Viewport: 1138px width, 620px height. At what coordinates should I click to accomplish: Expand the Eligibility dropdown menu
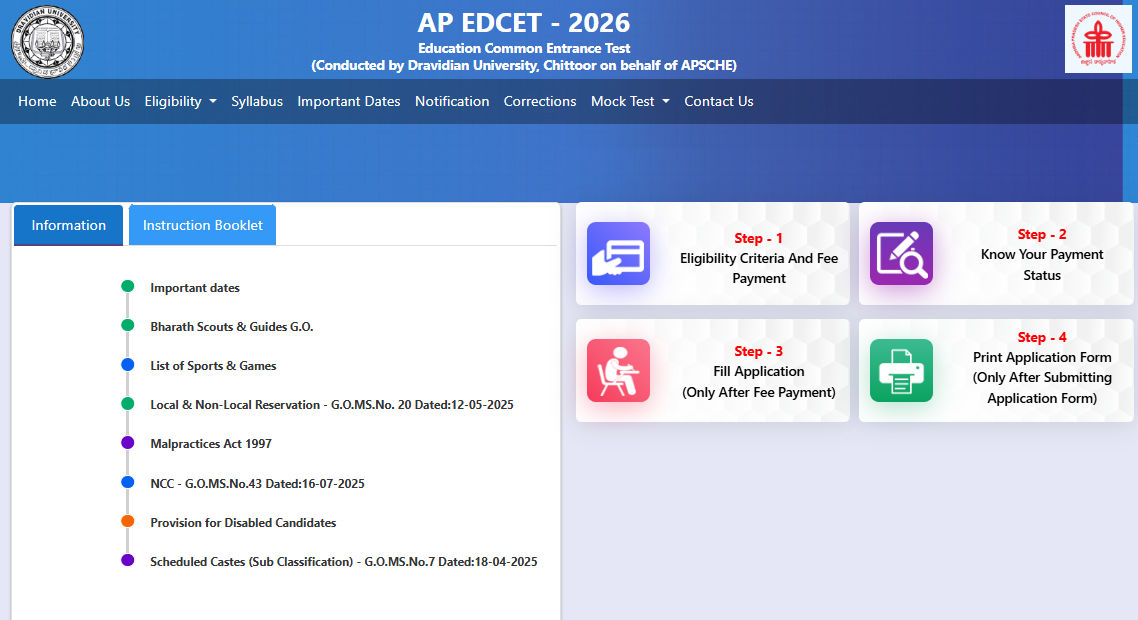[x=180, y=102]
